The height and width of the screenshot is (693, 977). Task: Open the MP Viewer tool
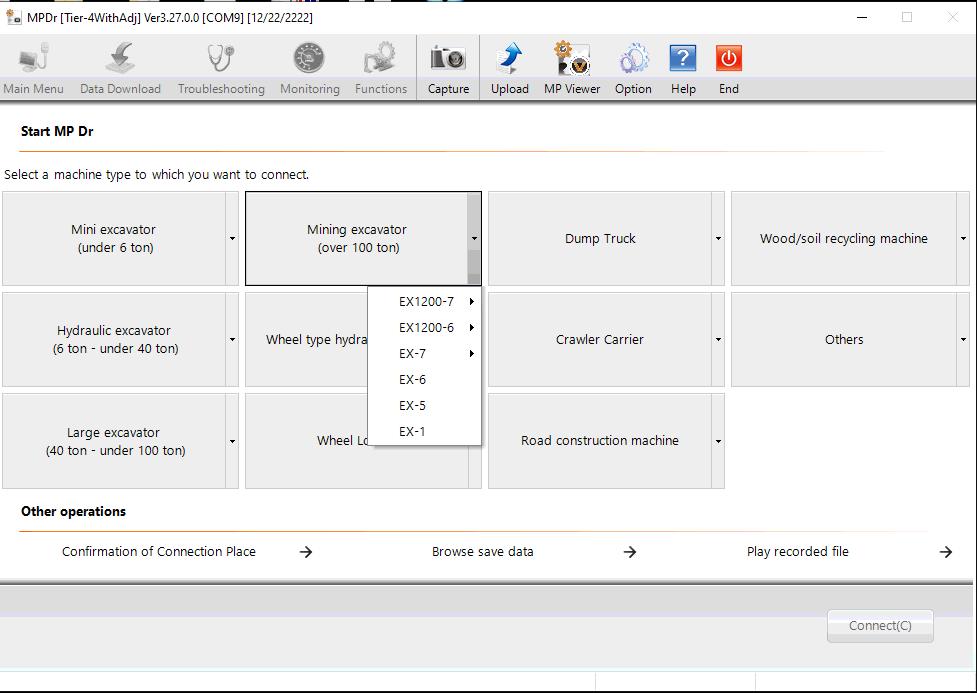click(571, 62)
